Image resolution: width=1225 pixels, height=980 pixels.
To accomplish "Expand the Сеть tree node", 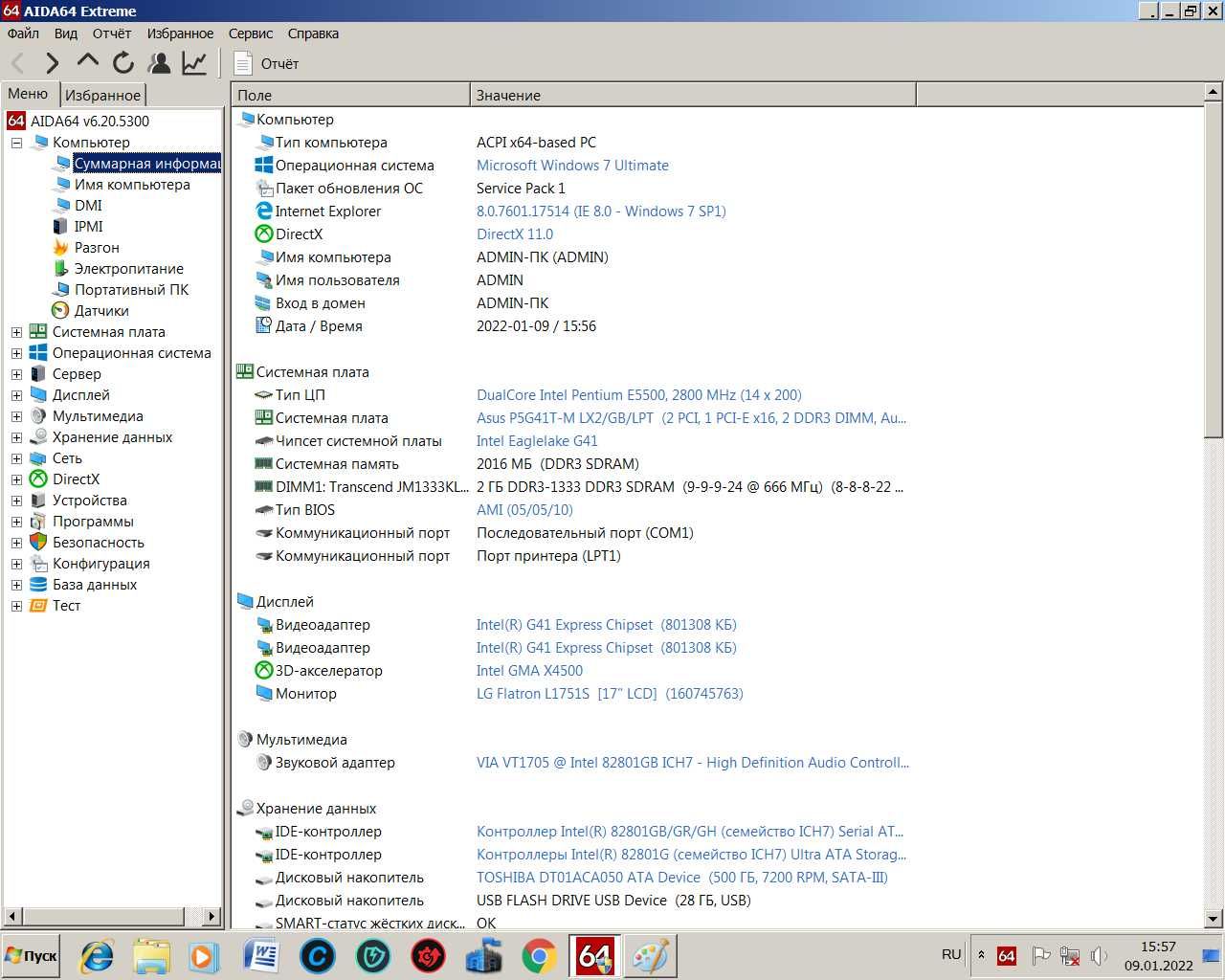I will point(16,458).
